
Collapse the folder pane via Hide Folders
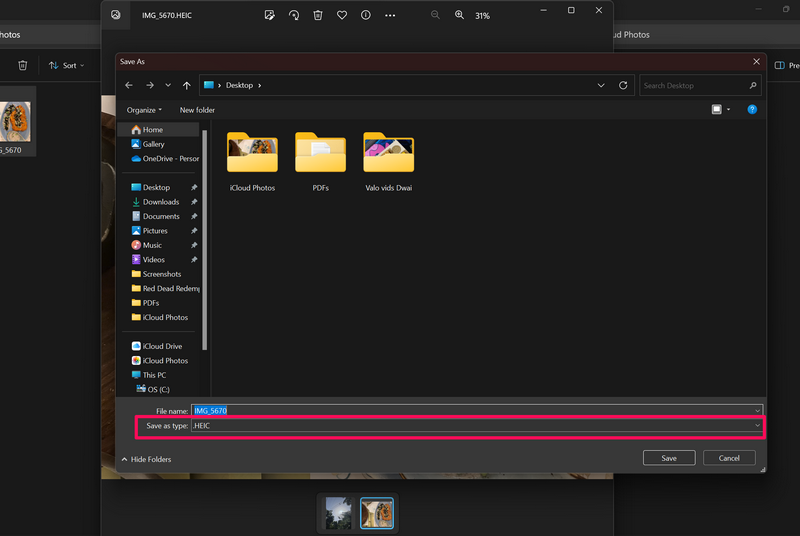[146, 459]
